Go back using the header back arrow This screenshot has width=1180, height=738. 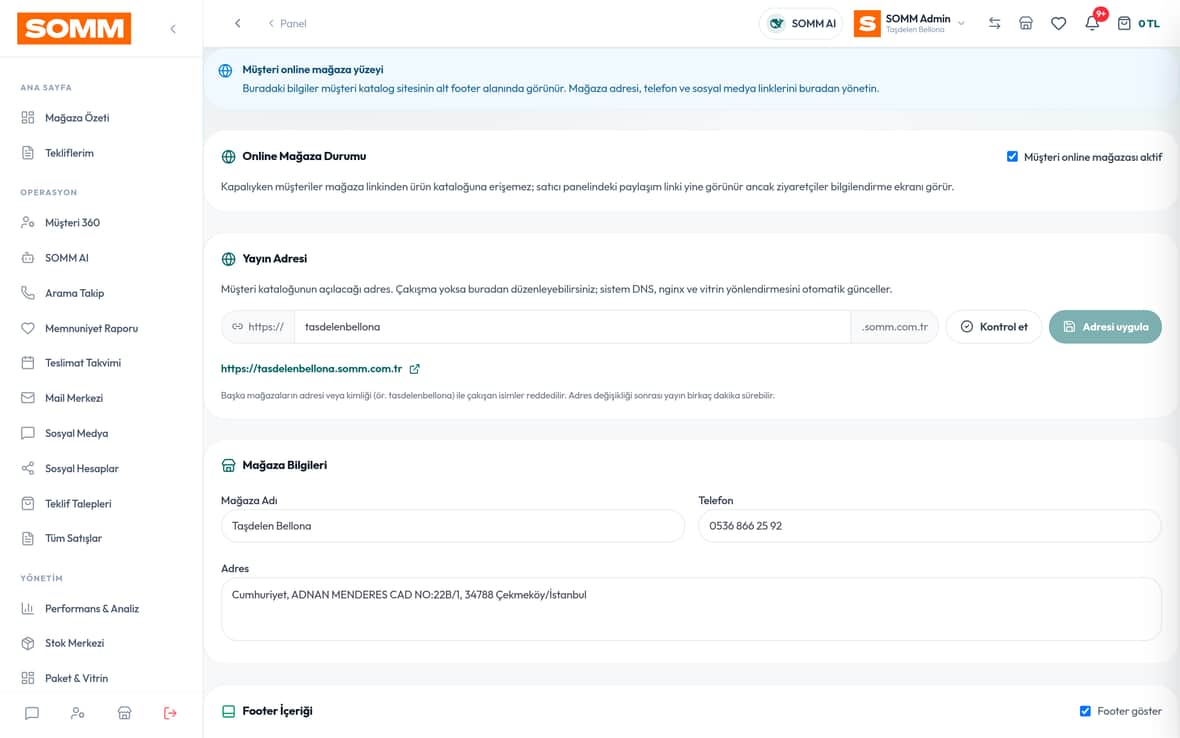[x=238, y=23]
